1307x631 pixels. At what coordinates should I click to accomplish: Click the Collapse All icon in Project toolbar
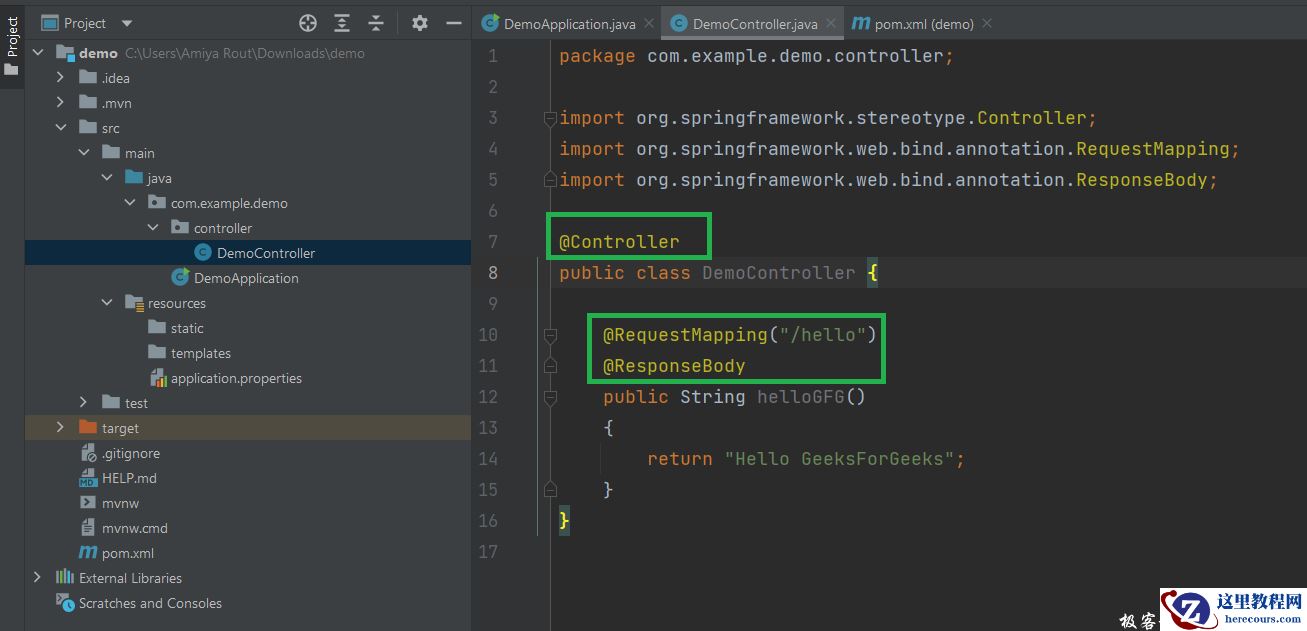pos(376,23)
